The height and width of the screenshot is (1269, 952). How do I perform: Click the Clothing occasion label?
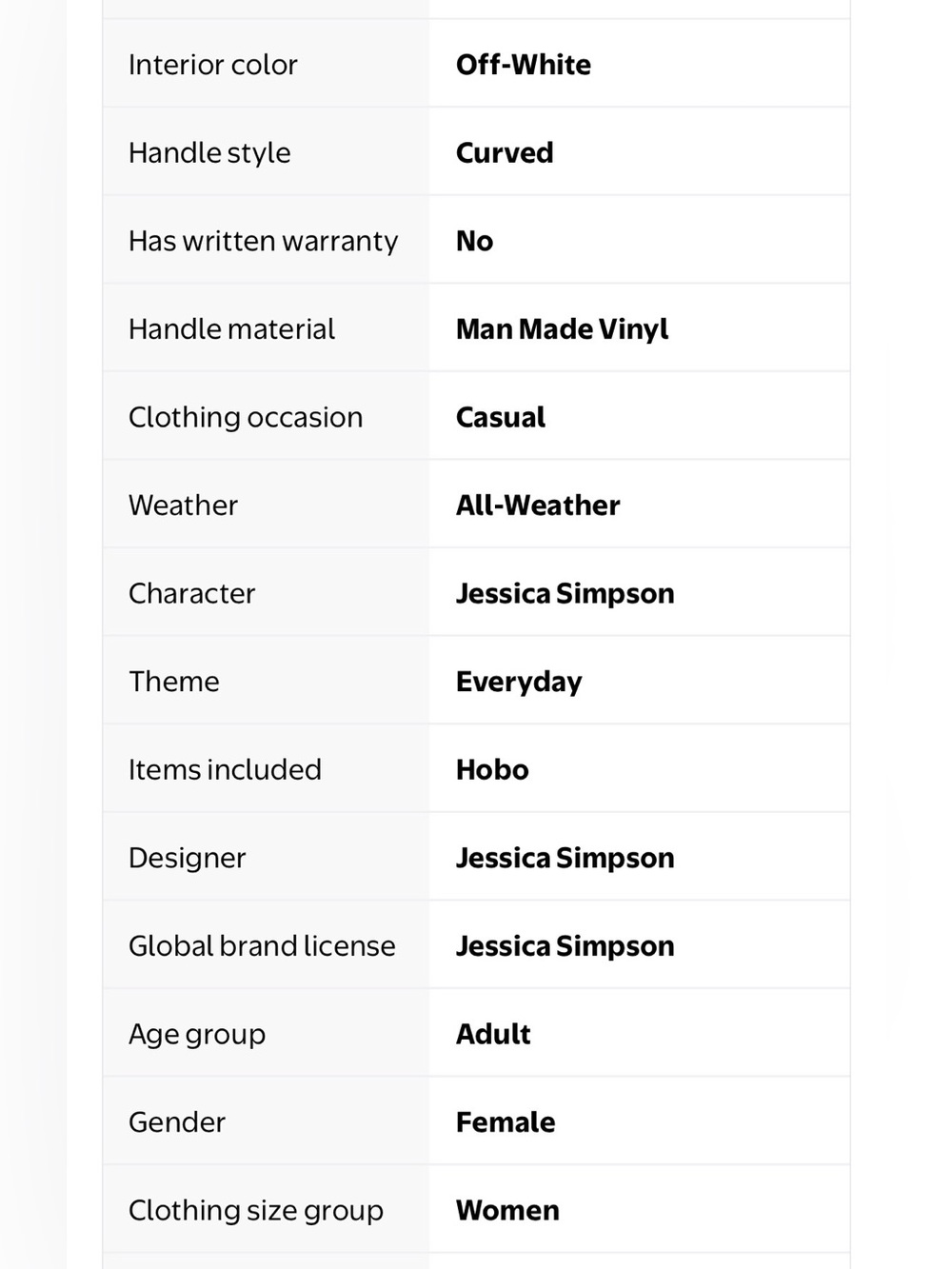246,417
